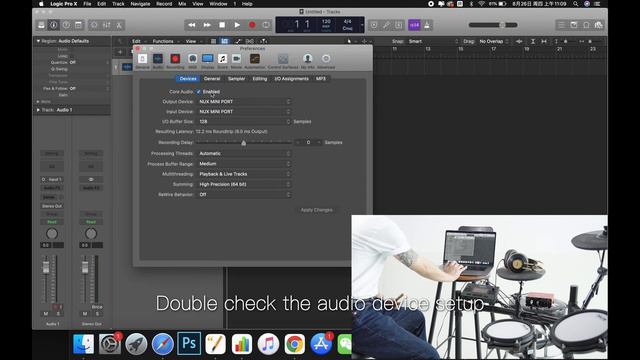Screen dimensions: 640x360
Task: Open the Summing dropdown
Action: [x=244, y=184]
